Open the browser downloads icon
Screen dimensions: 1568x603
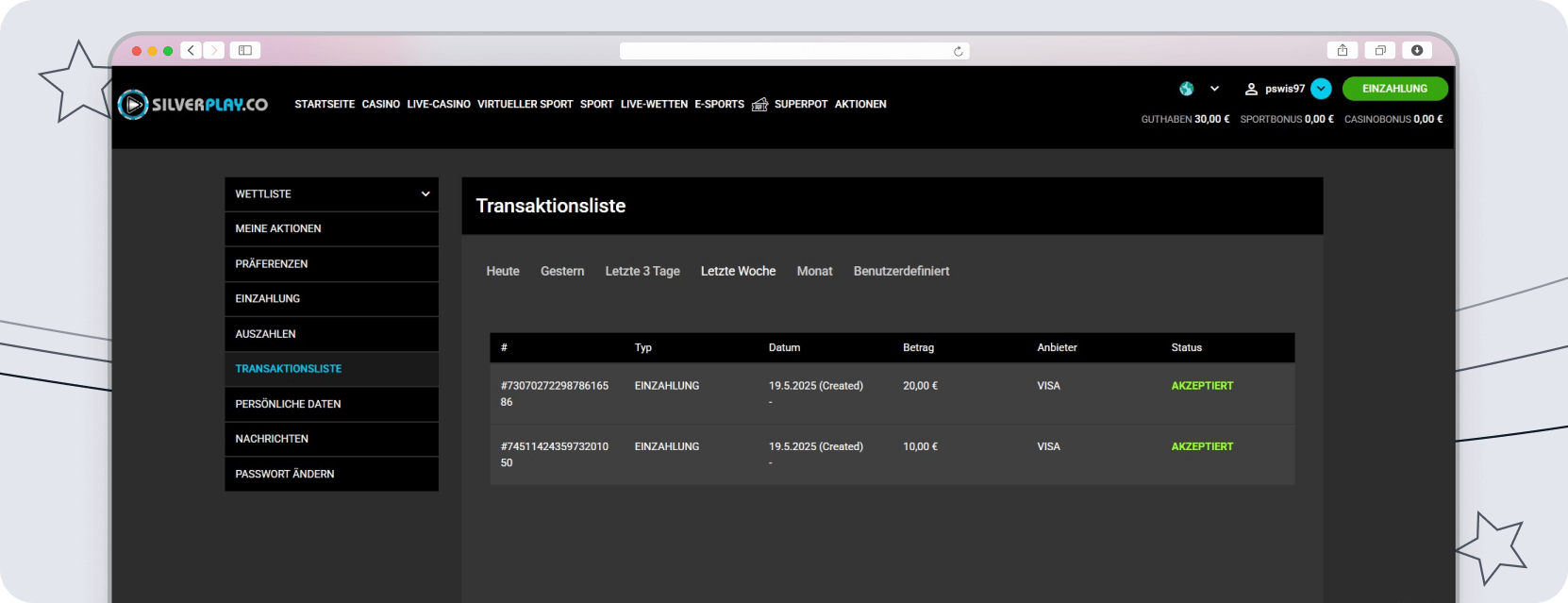[x=1417, y=50]
